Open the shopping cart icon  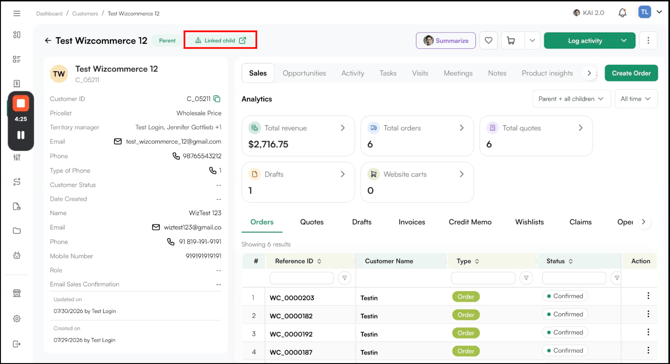point(511,41)
